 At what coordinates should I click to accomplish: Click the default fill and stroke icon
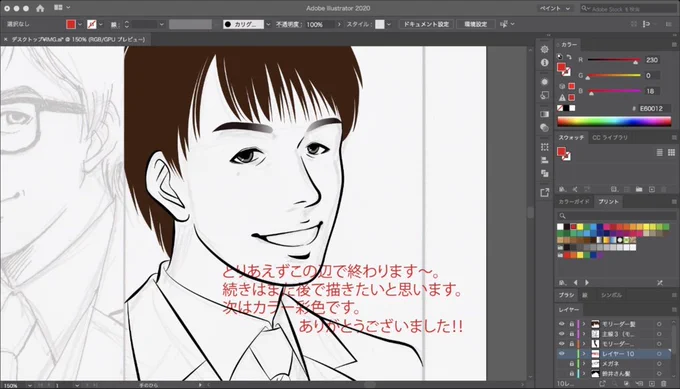[x=559, y=56]
